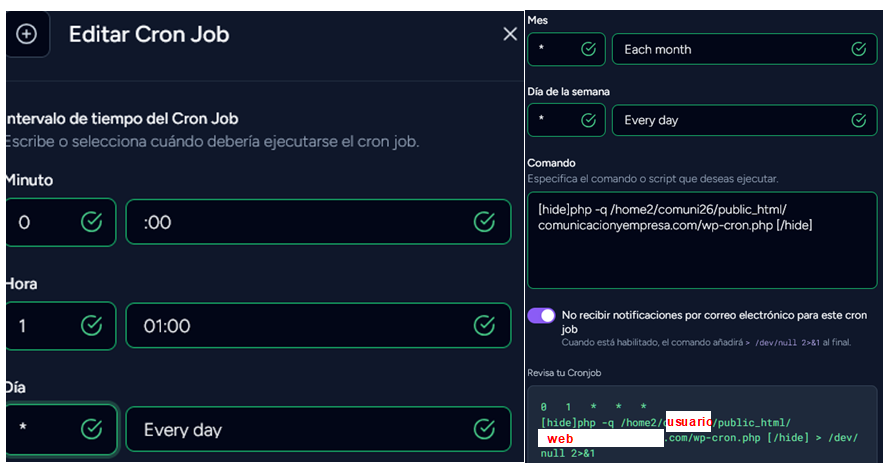Image resolution: width=887 pixels, height=467 pixels.
Task: Open Every day dropdown under Día
Action: (300, 430)
